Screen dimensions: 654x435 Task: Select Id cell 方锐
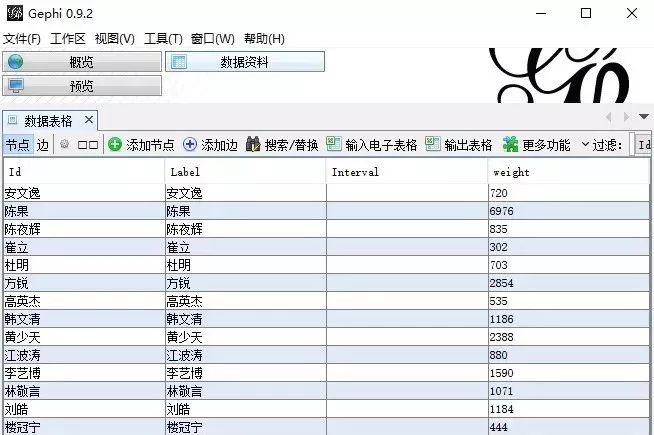[84, 283]
